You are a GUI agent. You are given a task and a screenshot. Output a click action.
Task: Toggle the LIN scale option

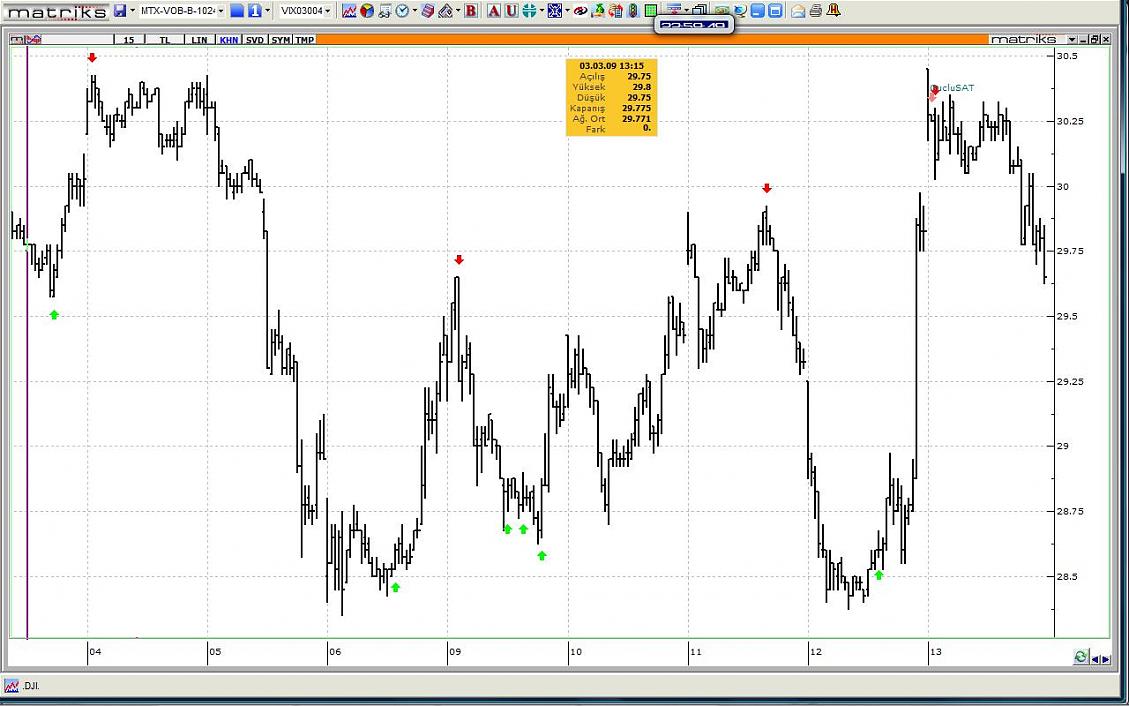pyautogui.click(x=200, y=40)
